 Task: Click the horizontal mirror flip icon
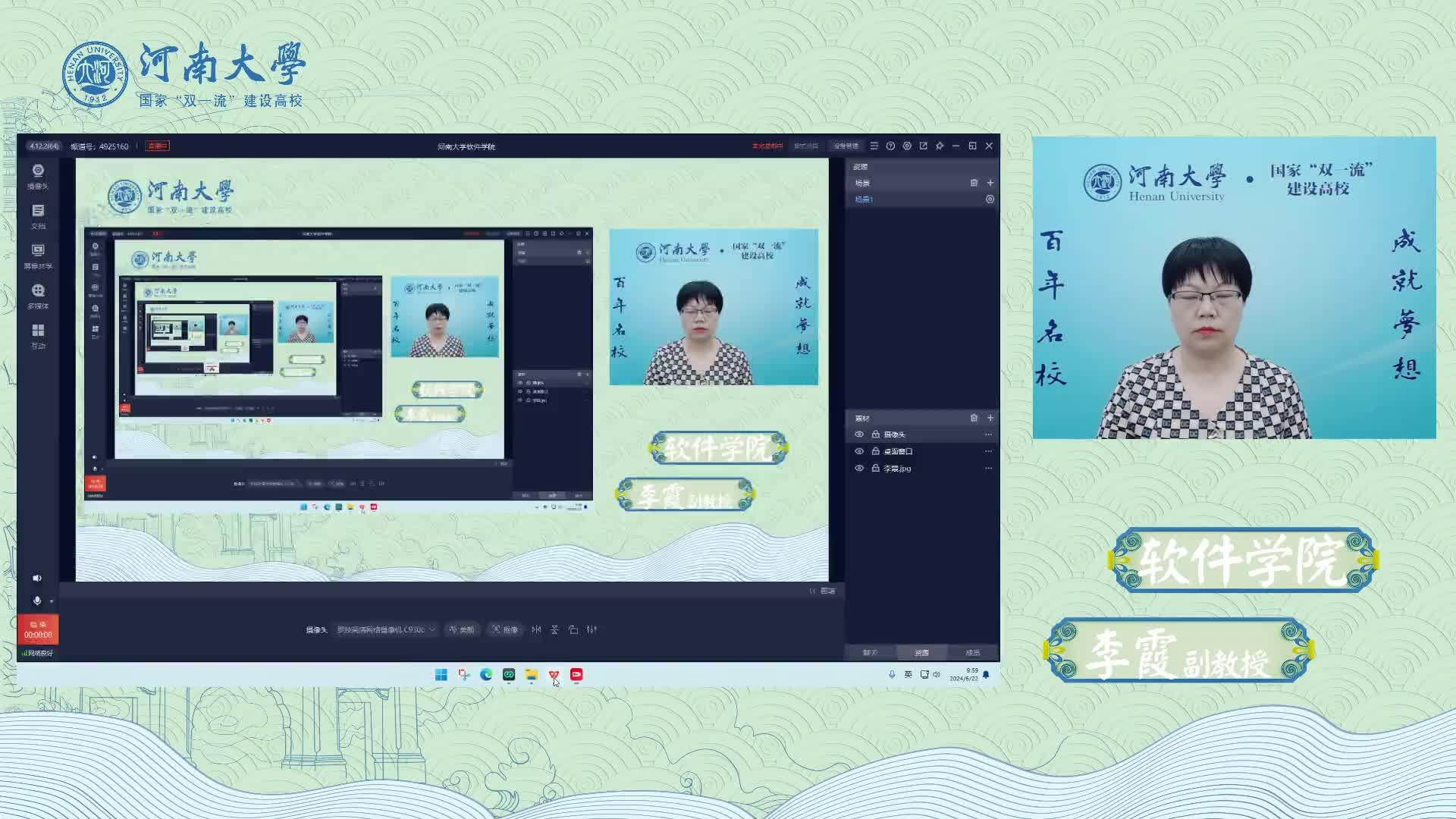point(536,629)
